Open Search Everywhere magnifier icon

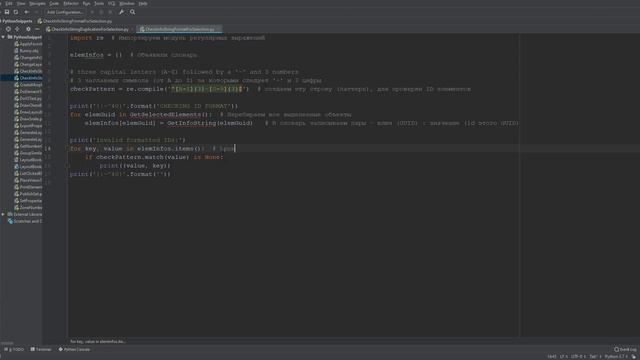(133, 12)
